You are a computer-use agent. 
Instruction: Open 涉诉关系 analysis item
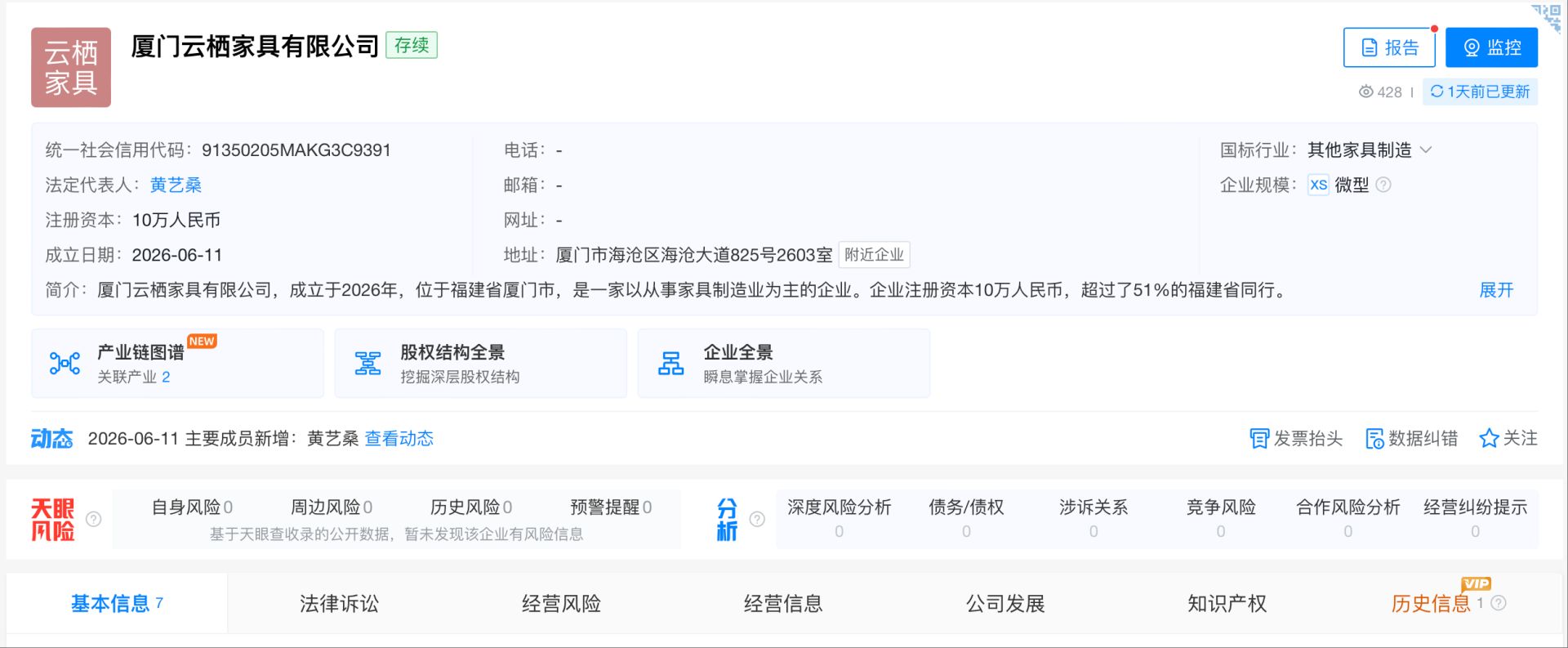pos(1094,518)
